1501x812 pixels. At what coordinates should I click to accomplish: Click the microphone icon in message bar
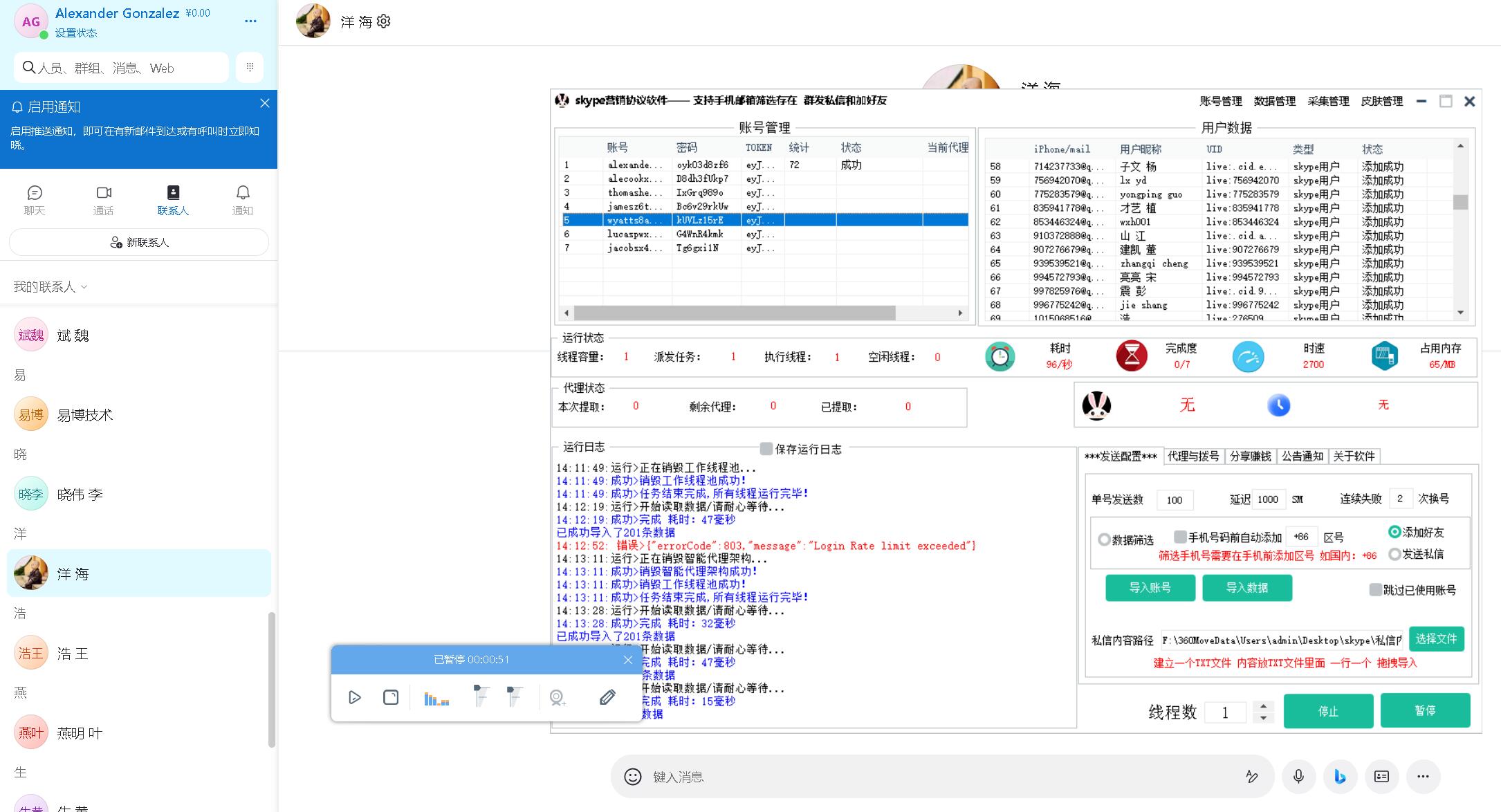[1298, 776]
